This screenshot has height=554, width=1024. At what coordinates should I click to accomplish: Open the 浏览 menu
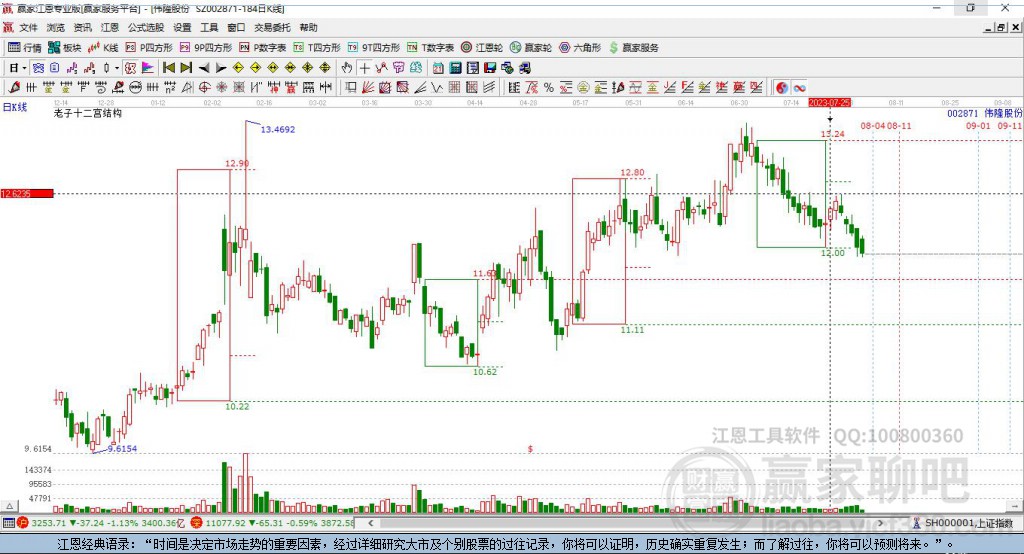[56, 27]
